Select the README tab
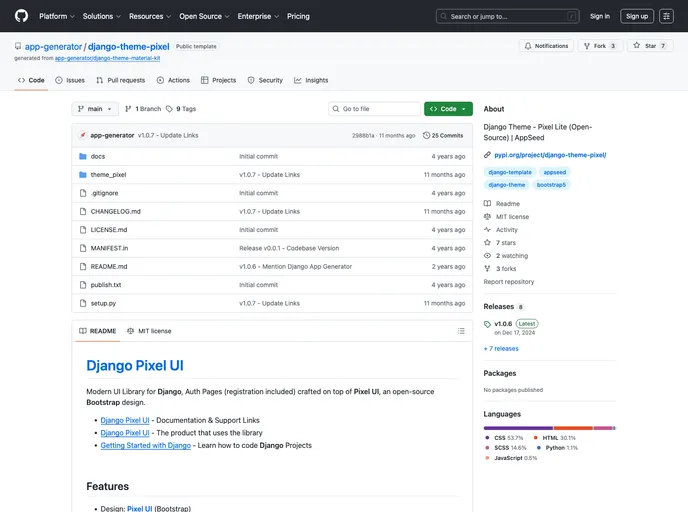The image size is (688, 512). coord(97,331)
